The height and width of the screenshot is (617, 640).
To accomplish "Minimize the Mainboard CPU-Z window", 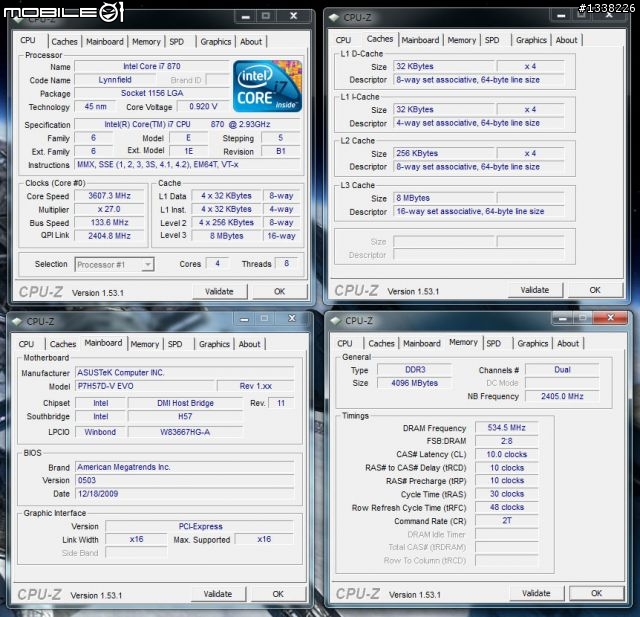I will [244, 319].
